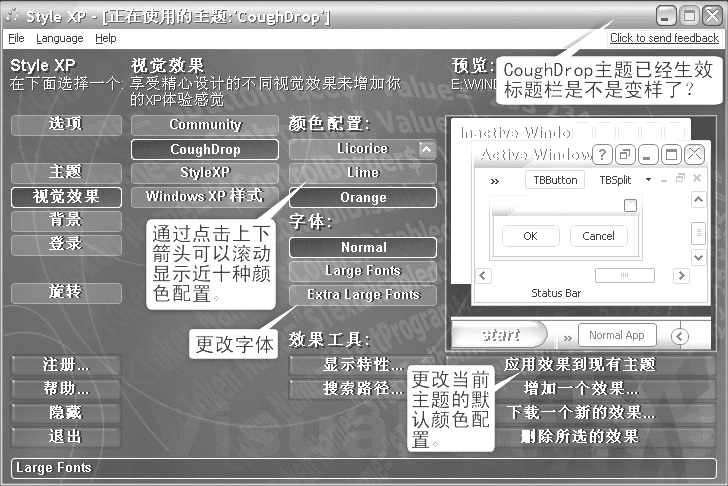This screenshot has height=486, width=728.
Task: Click the 隐藏 button
Action: 66,413
